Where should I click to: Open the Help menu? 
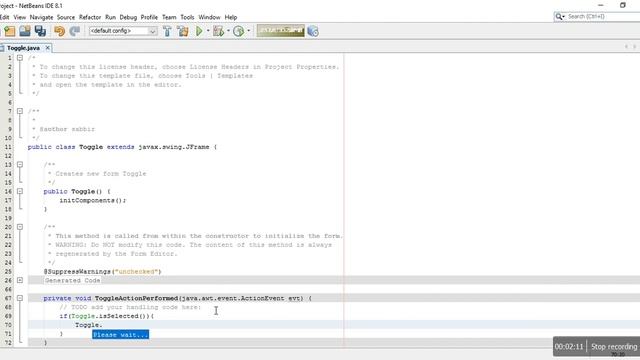click(x=231, y=17)
